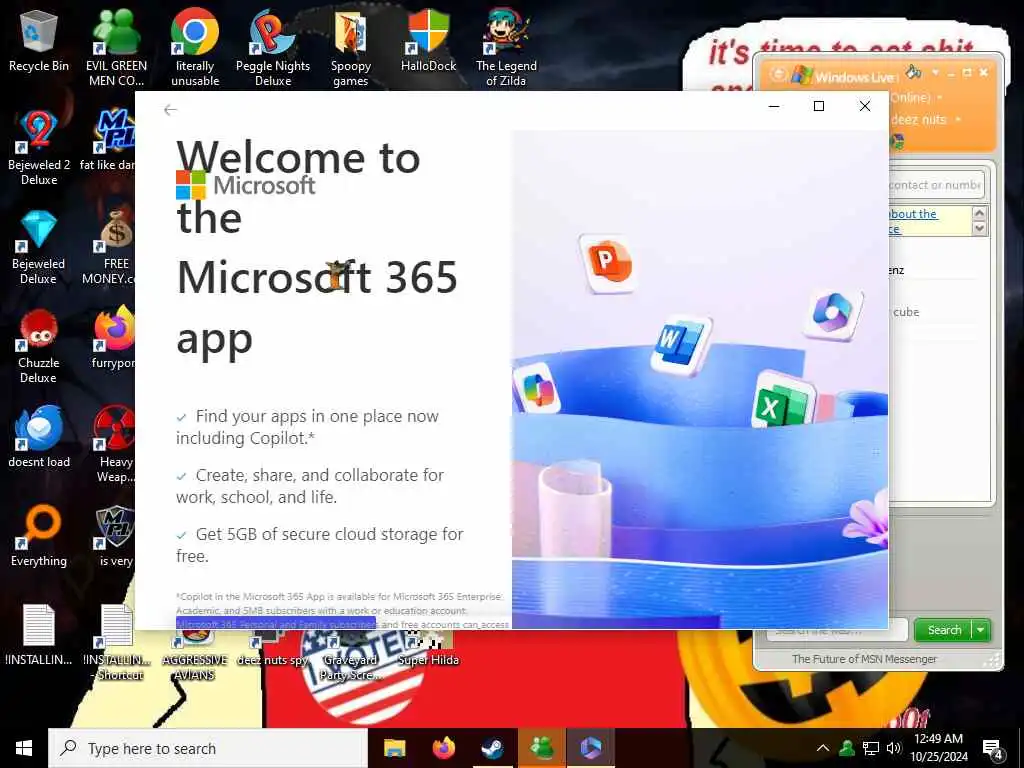Maximize the Microsoft 365 welcome window

819,106
